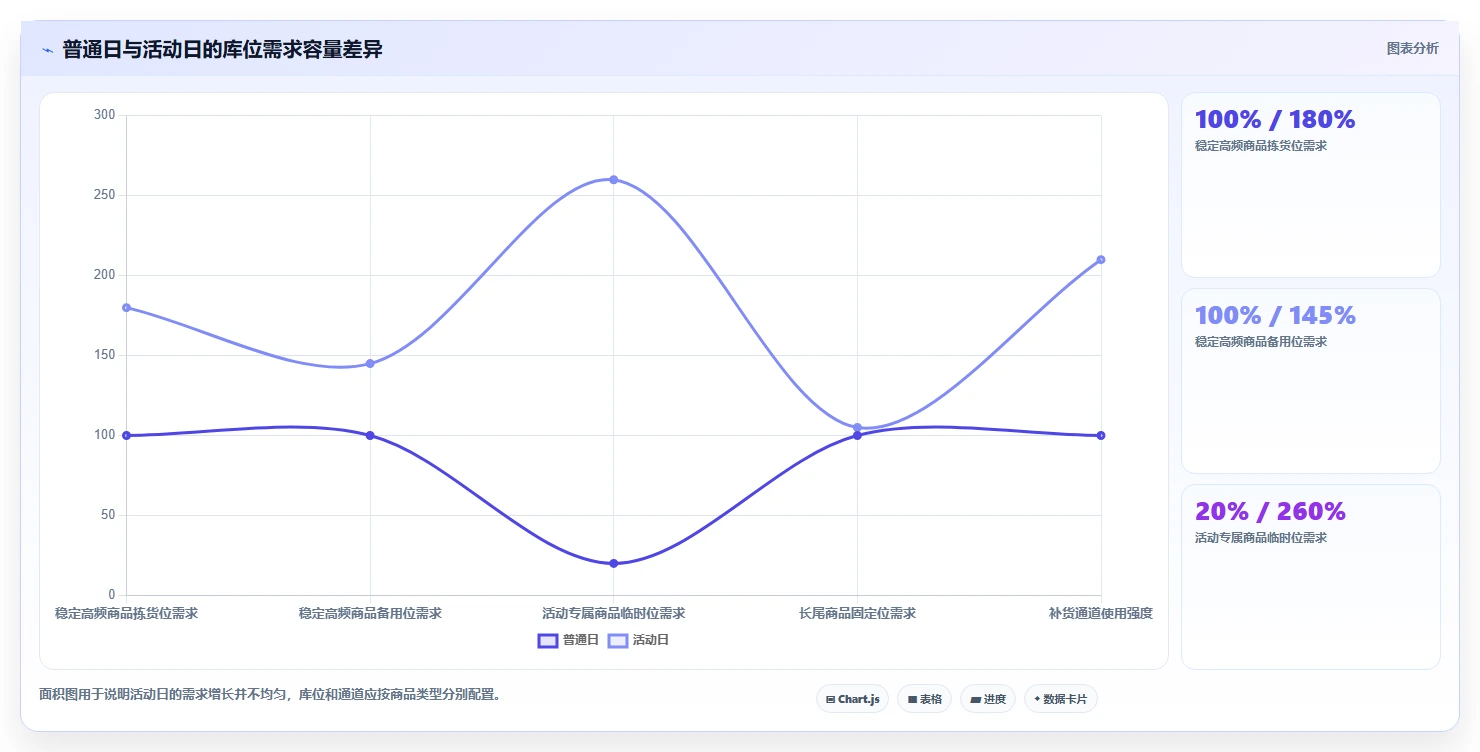Click the 普通日 data point at 20

click(x=614, y=563)
